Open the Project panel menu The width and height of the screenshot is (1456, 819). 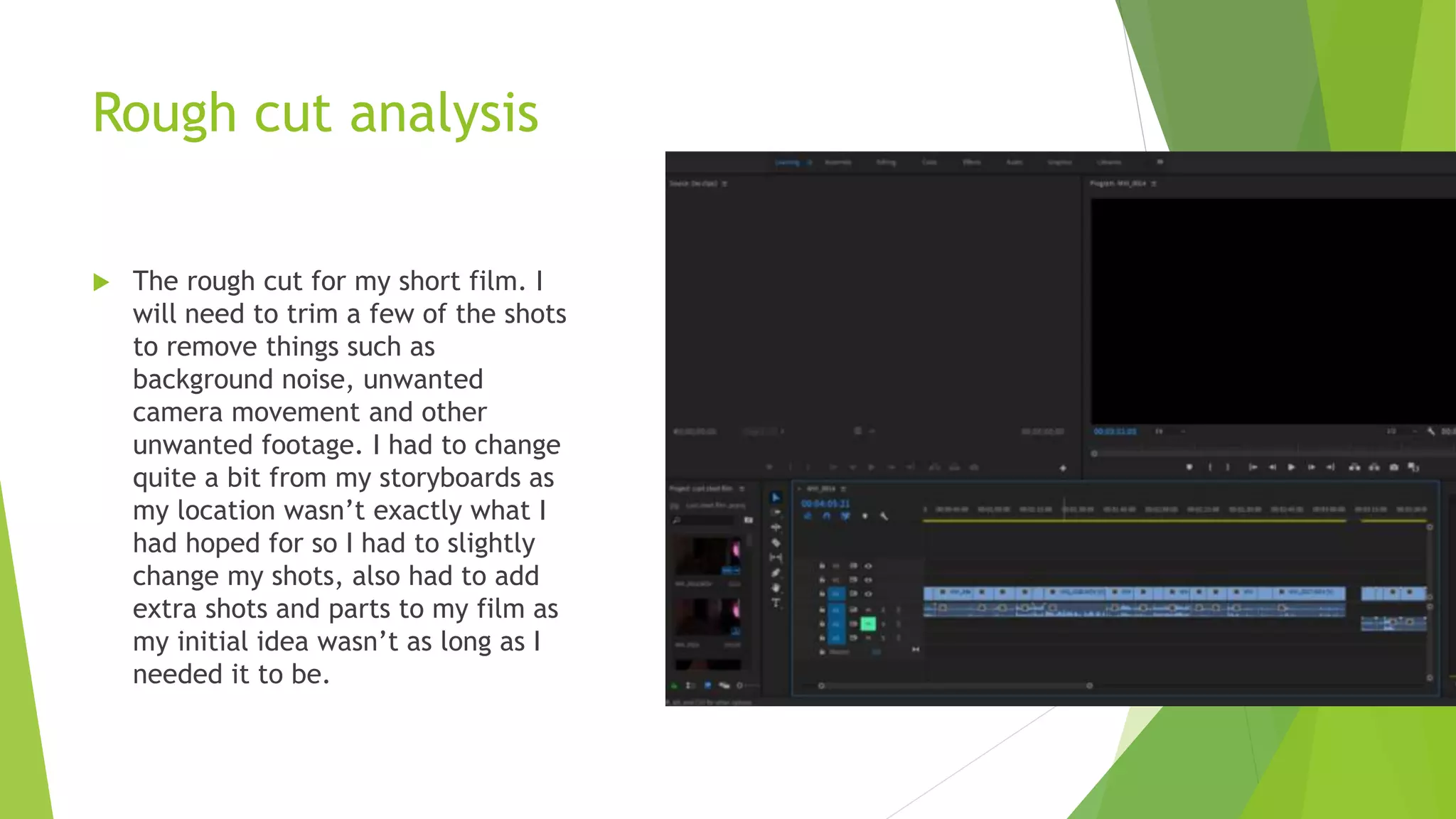742,488
